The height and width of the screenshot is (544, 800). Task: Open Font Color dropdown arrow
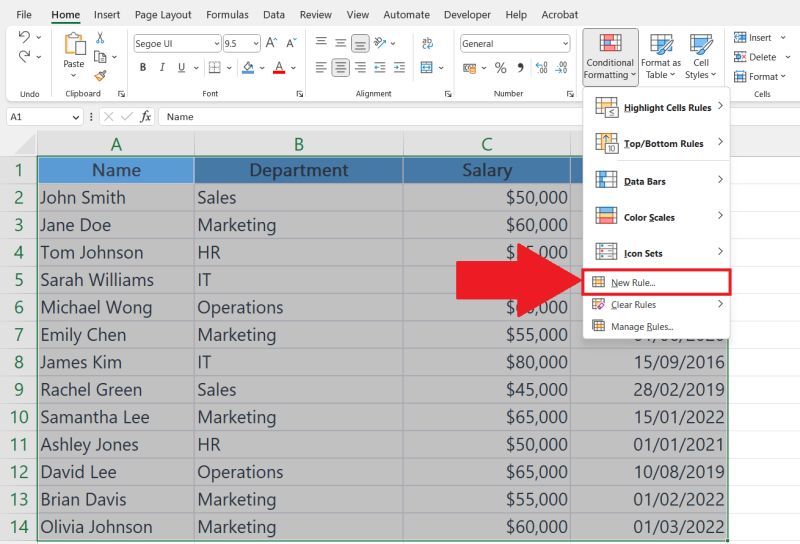293,68
